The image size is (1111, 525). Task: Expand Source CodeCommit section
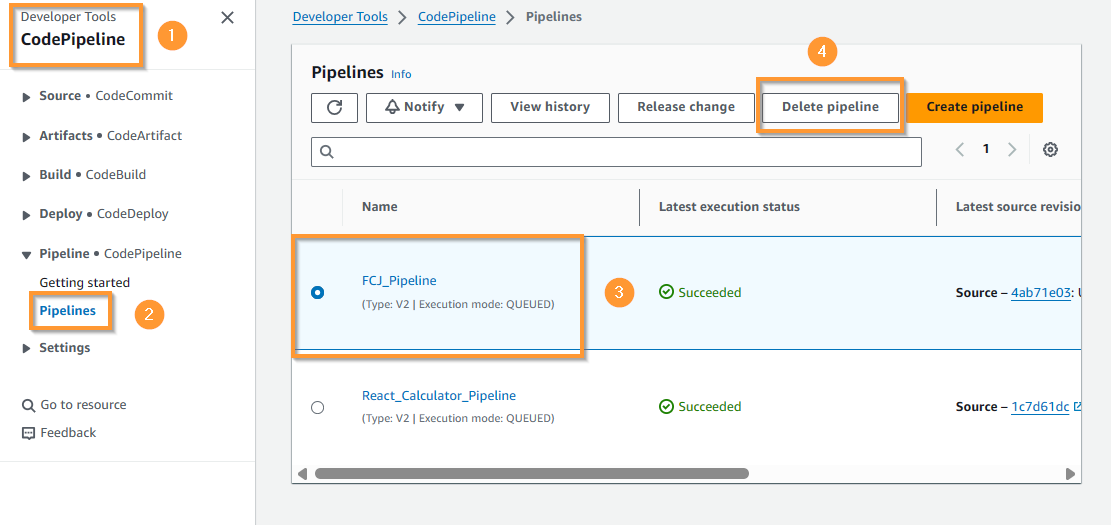pyautogui.click(x=27, y=96)
